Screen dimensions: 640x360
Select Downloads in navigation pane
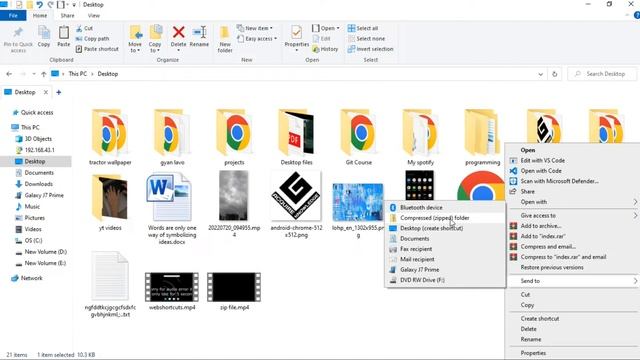click(x=34, y=184)
